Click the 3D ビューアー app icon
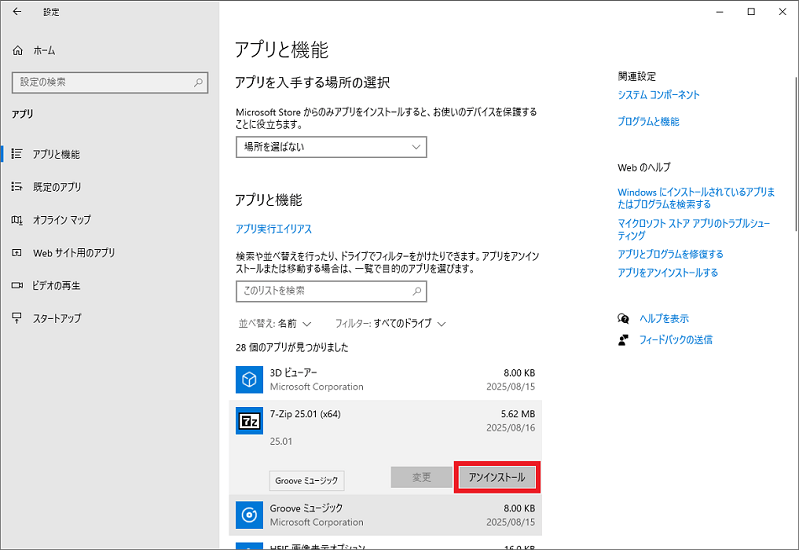 coord(248,379)
